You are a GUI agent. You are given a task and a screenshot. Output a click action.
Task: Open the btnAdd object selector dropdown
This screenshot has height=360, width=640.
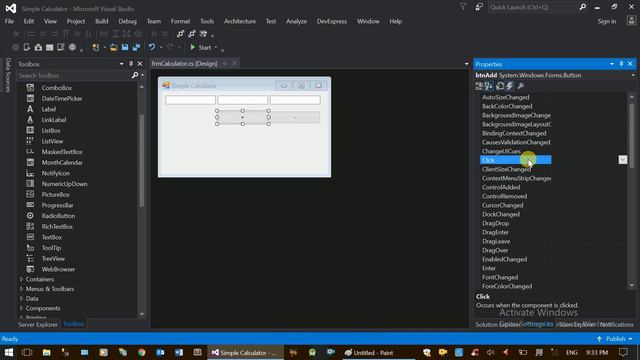click(633, 75)
